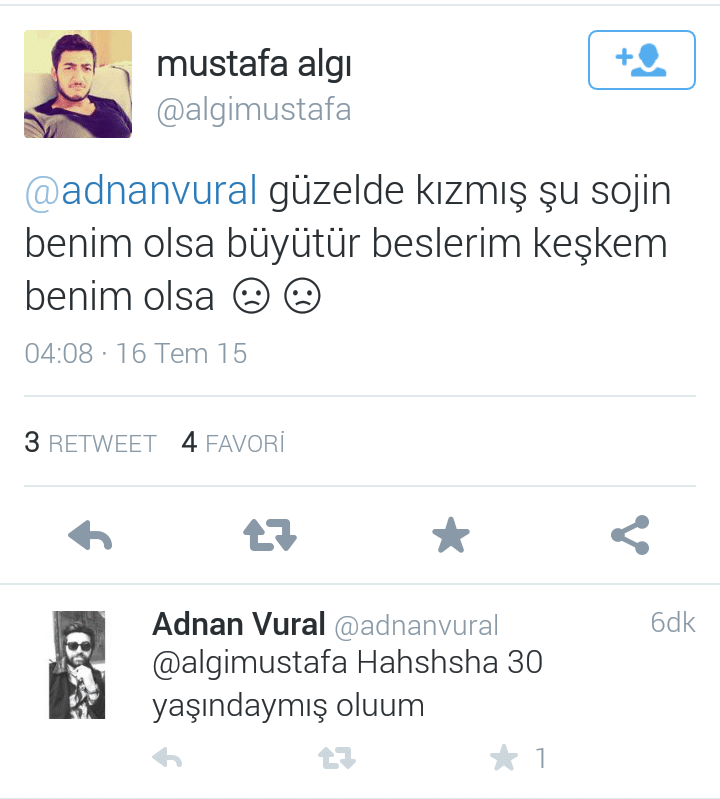
Task: Reply to Adnan Vural's tweet
Action: click(x=167, y=758)
